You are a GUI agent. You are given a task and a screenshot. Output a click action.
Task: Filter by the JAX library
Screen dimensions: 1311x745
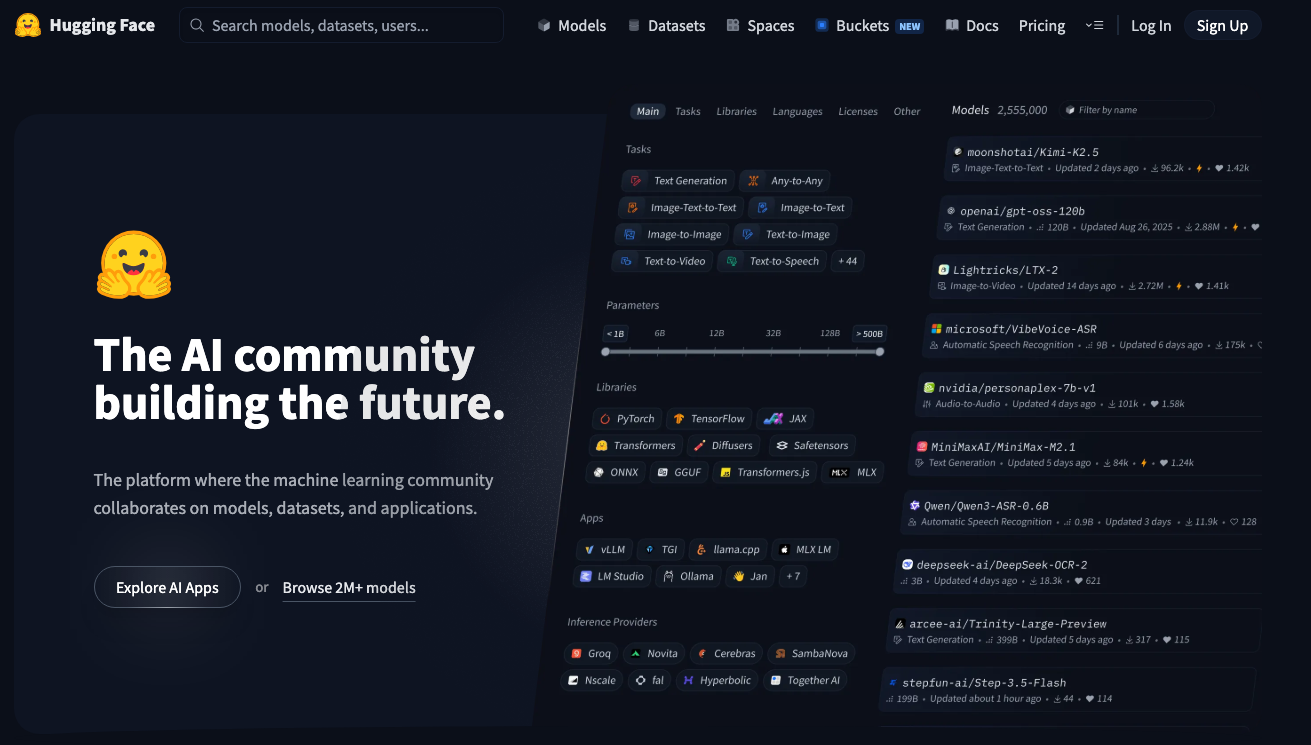[785, 419]
